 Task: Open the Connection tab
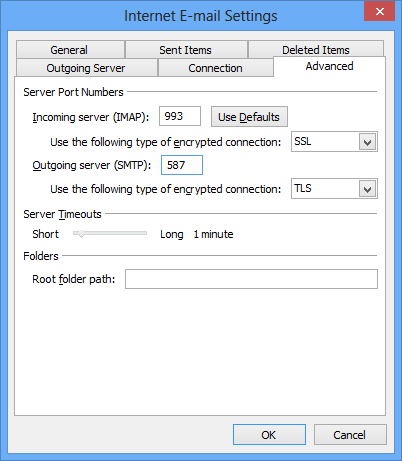click(215, 68)
